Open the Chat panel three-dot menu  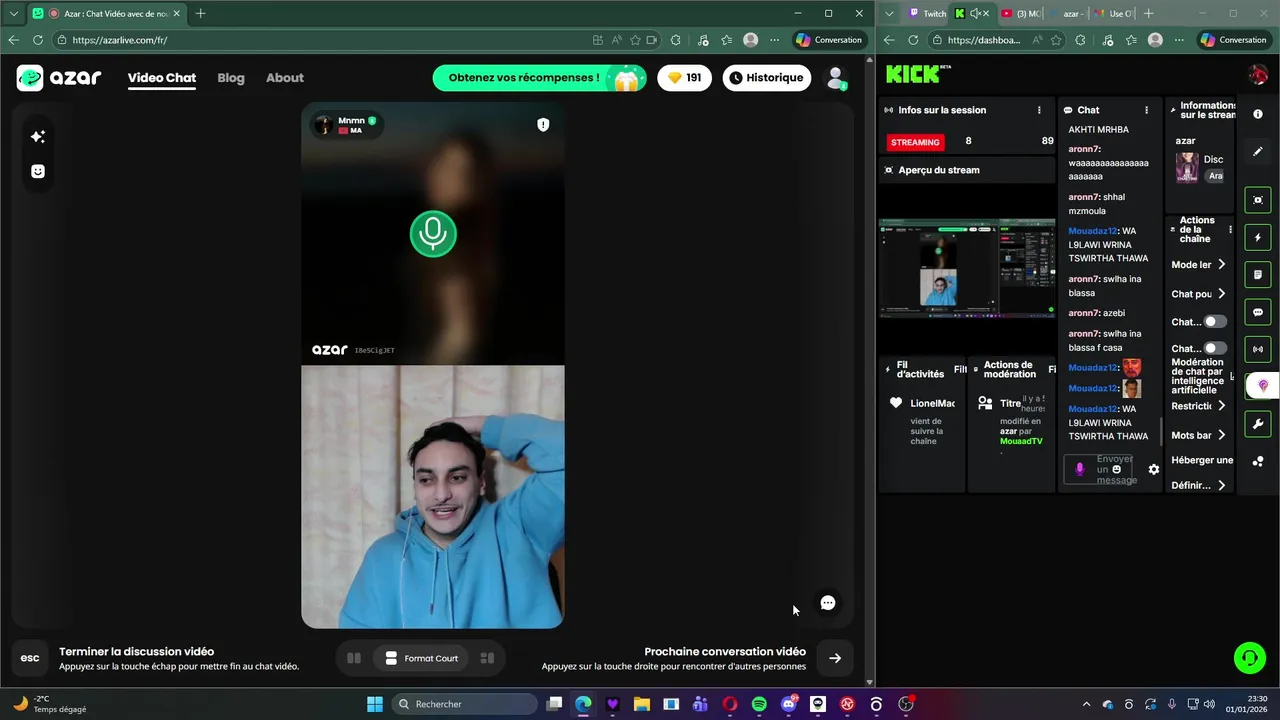click(x=1146, y=110)
